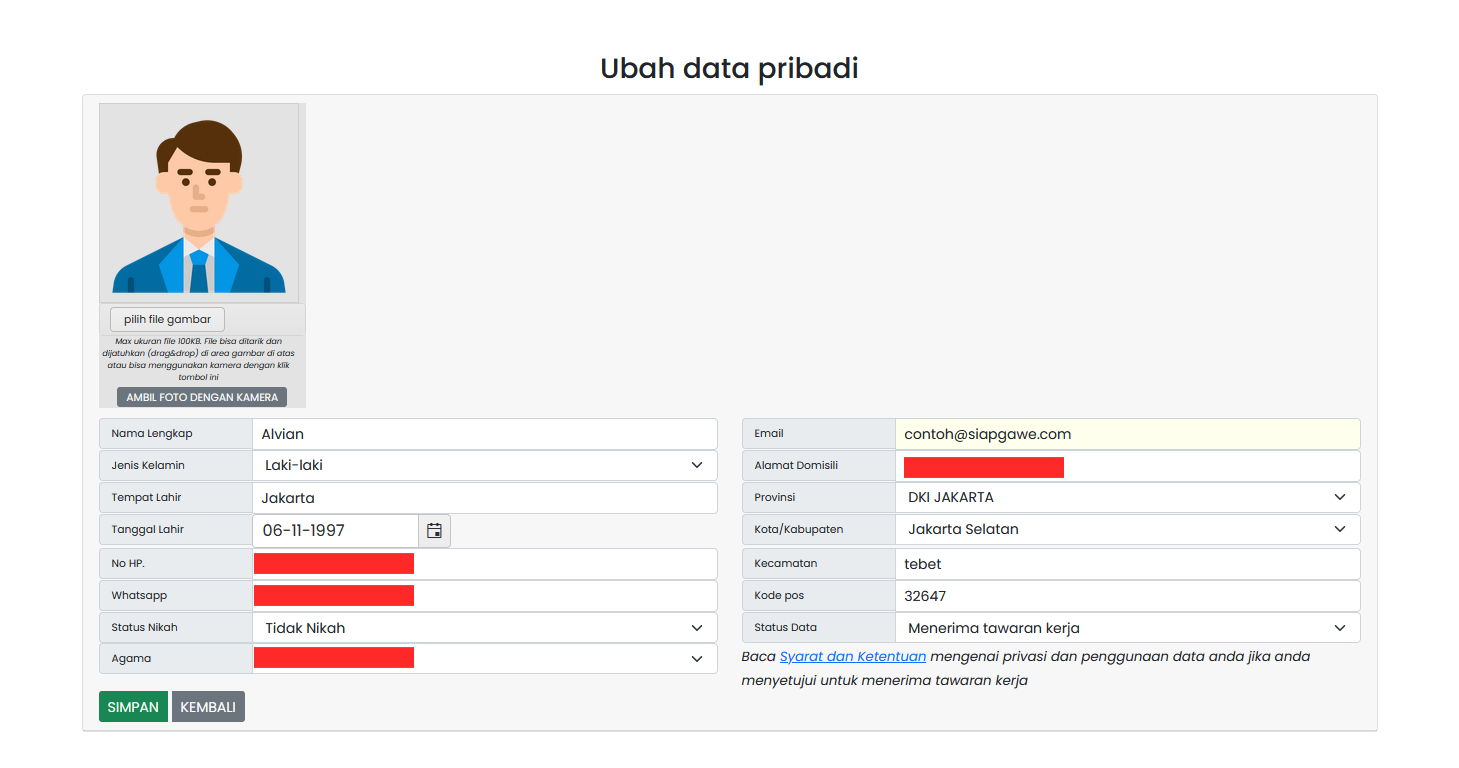Click AMBIL FOTO DENGAN KAMERA button
The image size is (1459, 768).
tap(202, 397)
